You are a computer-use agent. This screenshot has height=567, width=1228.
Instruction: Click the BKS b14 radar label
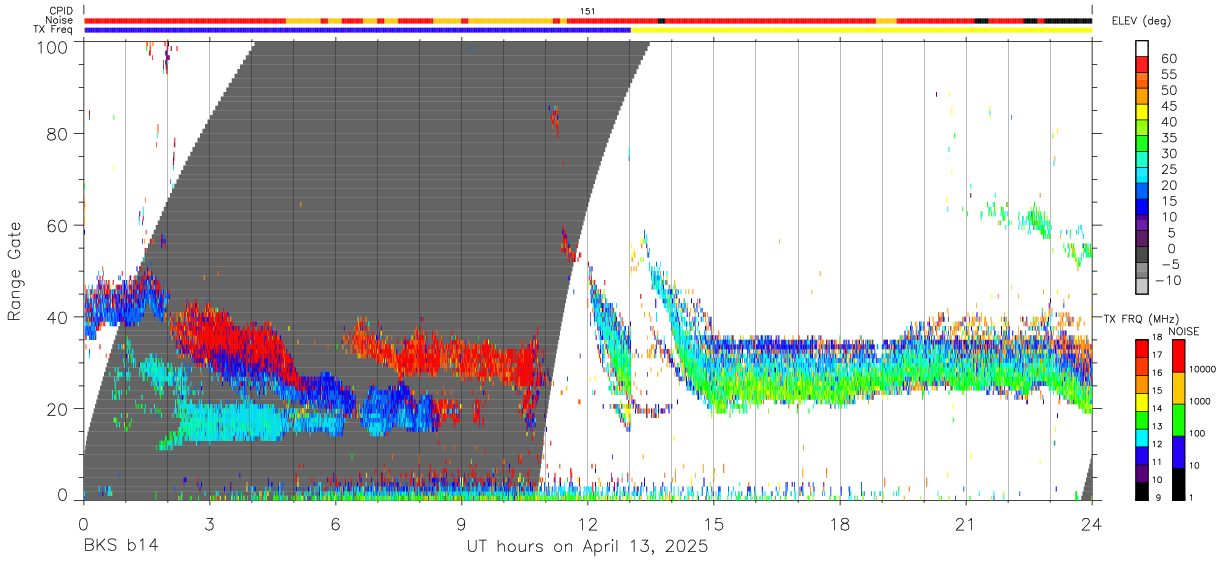120,547
